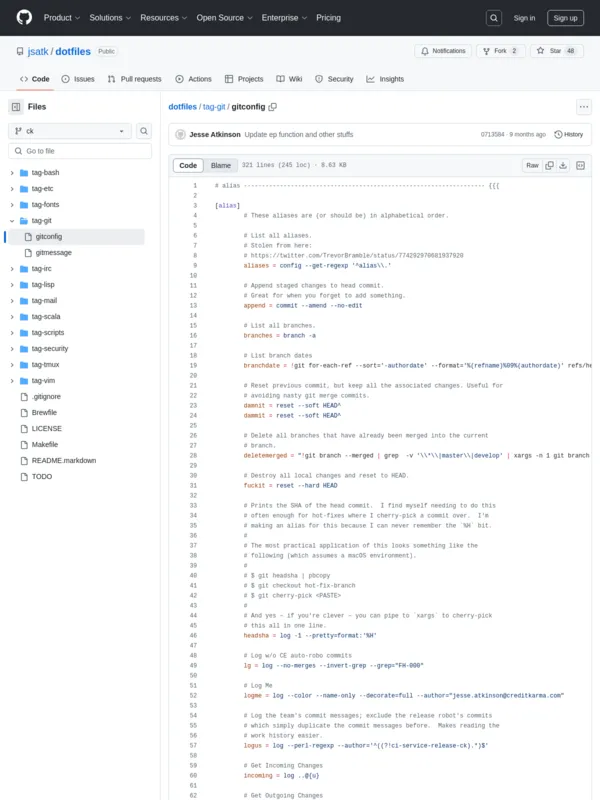Screen dimensions: 600x800
Task: Click the Sign up button
Action: pos(565,18)
